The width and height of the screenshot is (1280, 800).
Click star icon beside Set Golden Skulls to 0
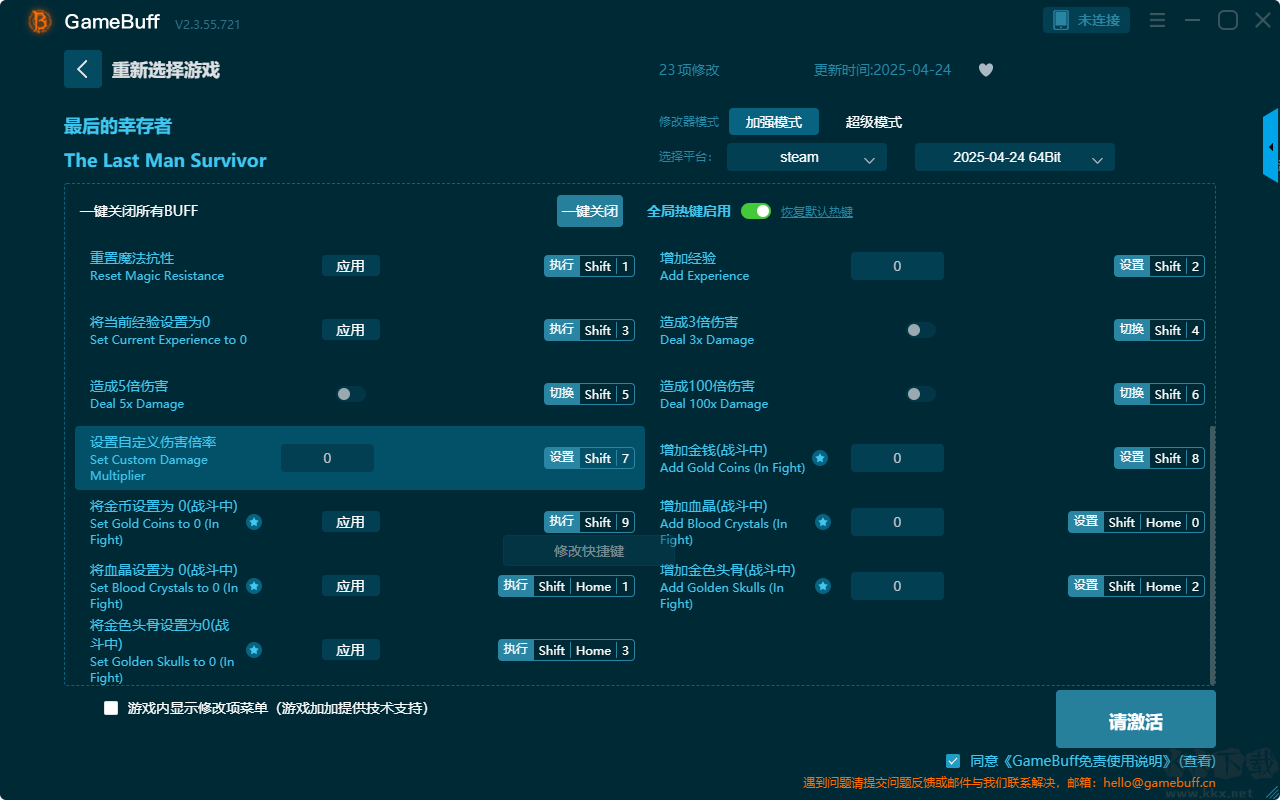(x=254, y=650)
